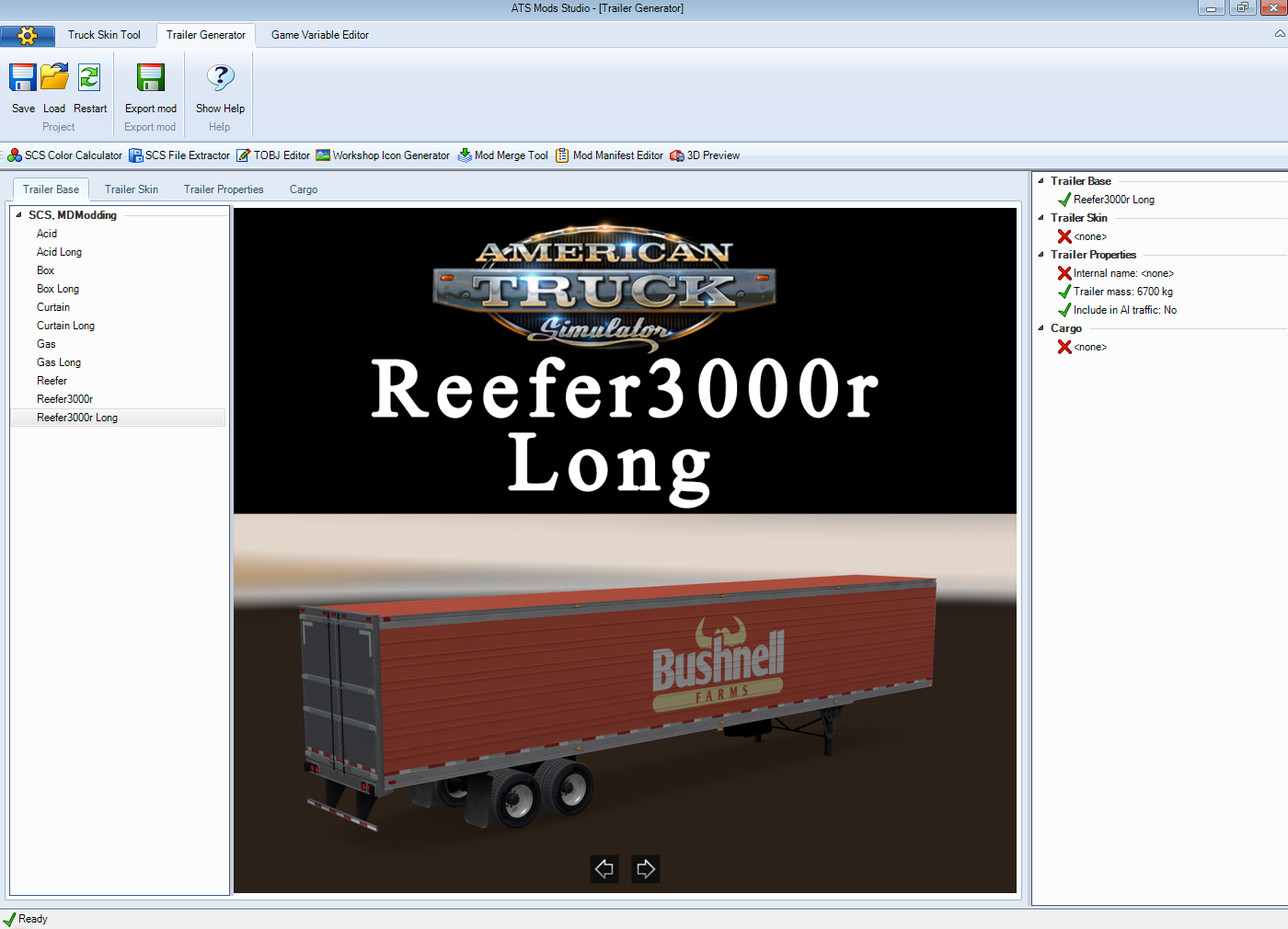This screenshot has height=929, width=1288.
Task: Collapse the Trailer Skin summary section
Action: click(x=1041, y=218)
